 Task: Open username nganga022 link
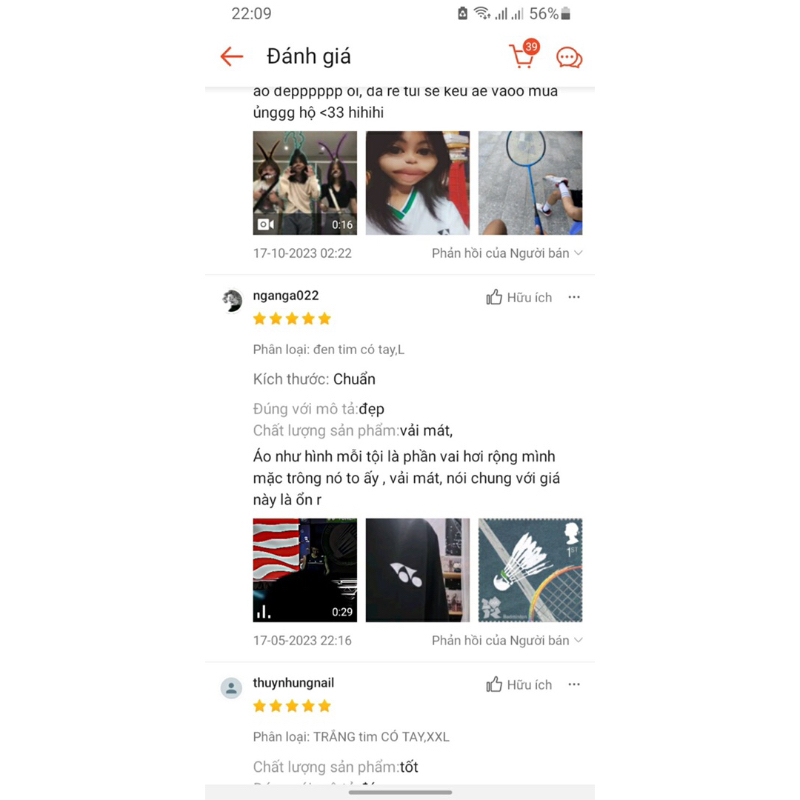(286, 296)
